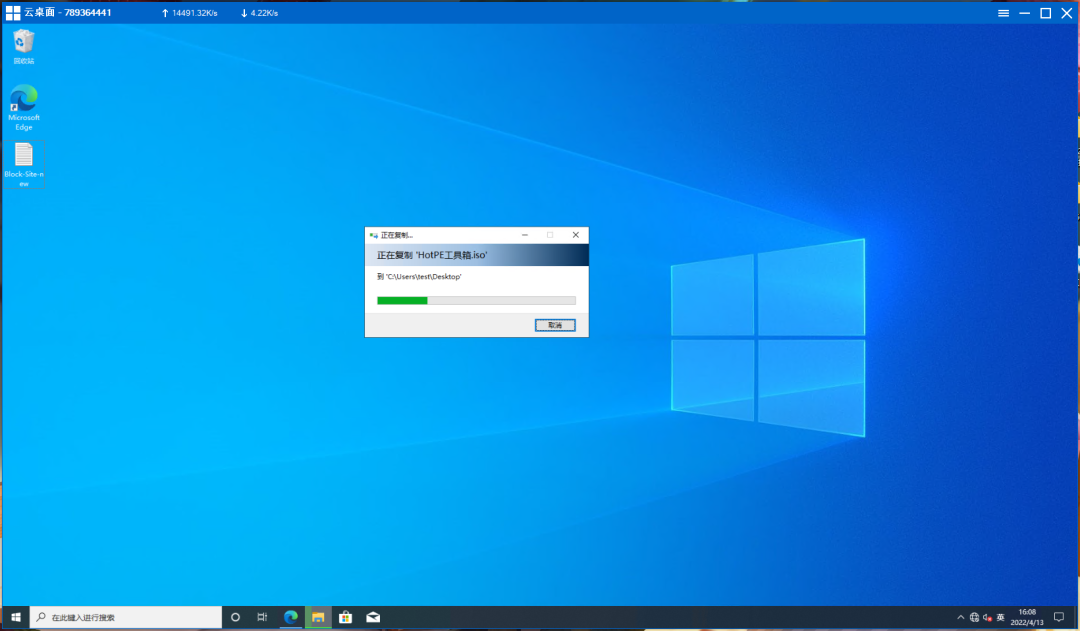Click the taskbar search box

[126, 617]
